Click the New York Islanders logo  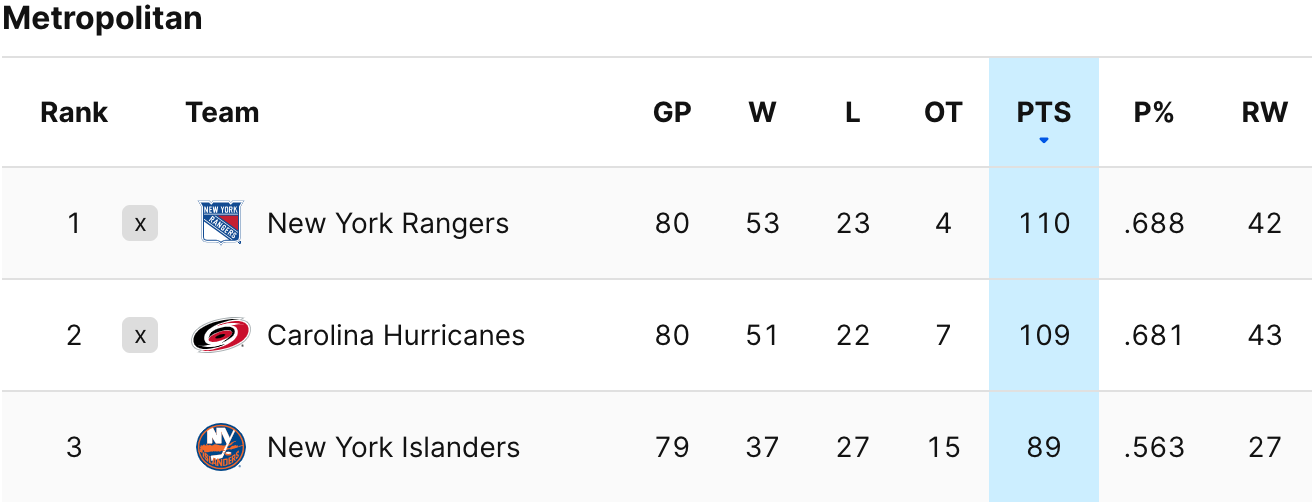click(x=220, y=447)
